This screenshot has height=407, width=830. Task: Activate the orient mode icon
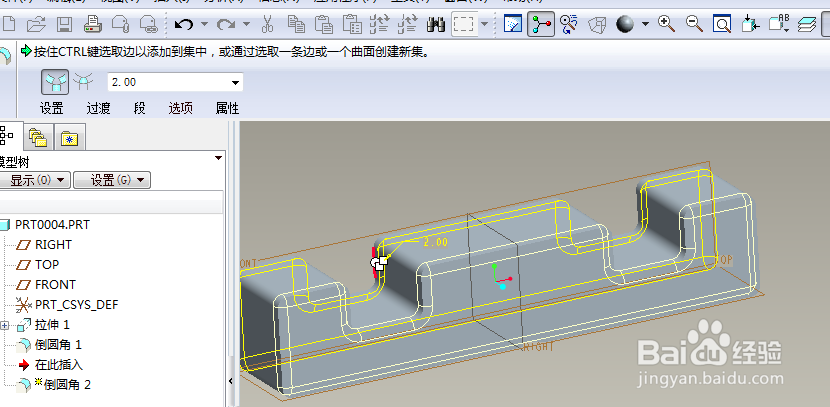pyautogui.click(x=569, y=24)
